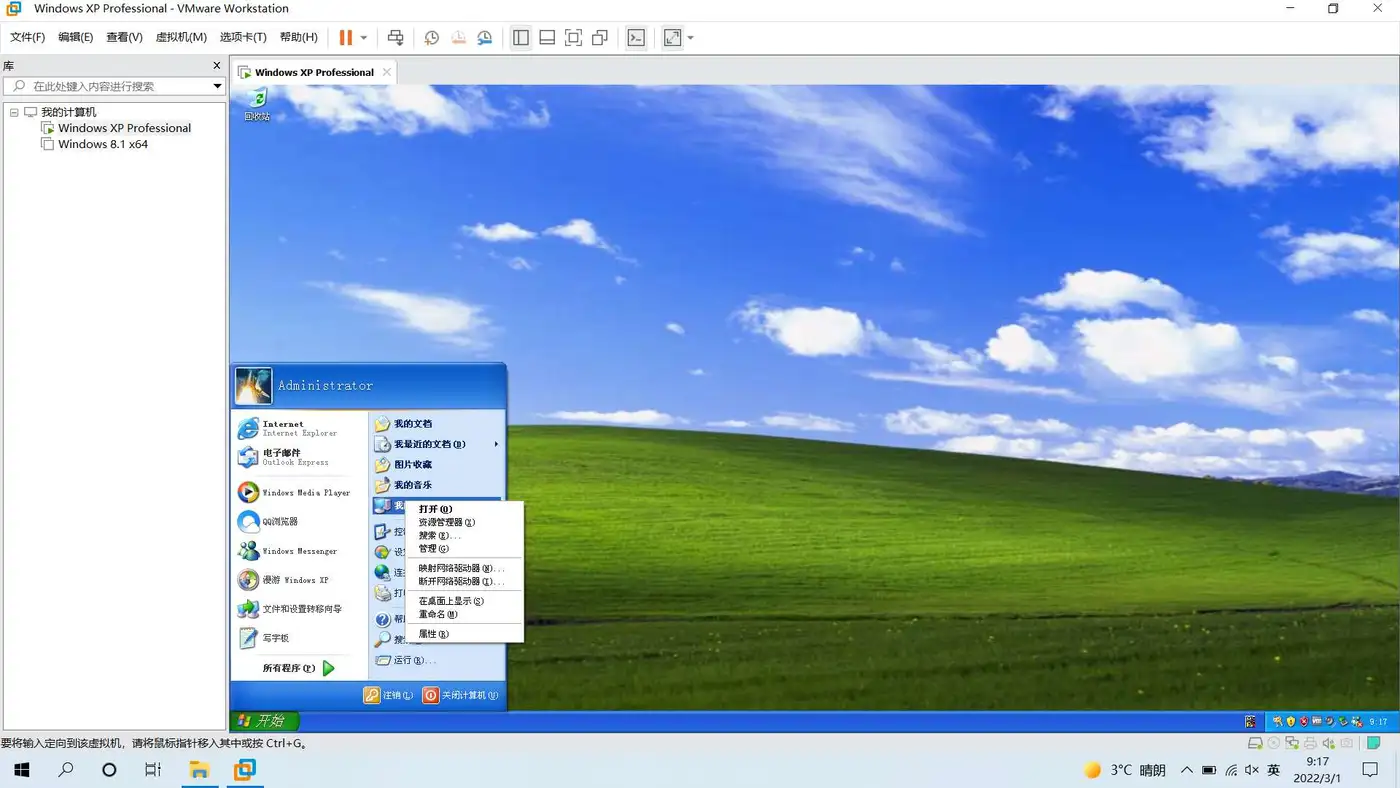Click the library search input field

click(115, 86)
